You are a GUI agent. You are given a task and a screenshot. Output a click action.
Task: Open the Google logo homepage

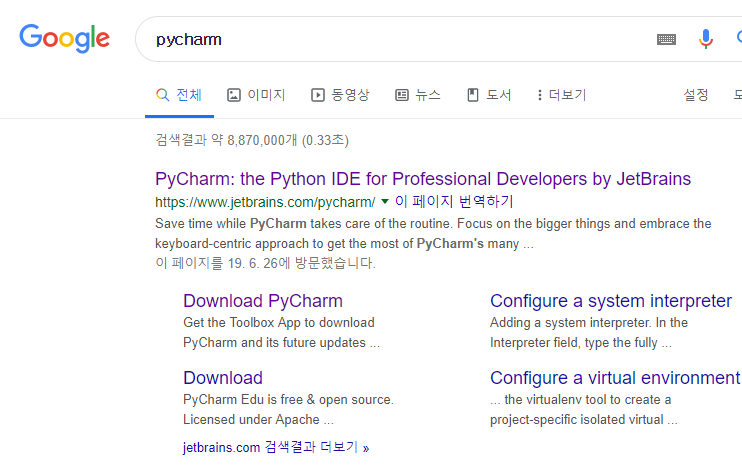(x=64, y=38)
